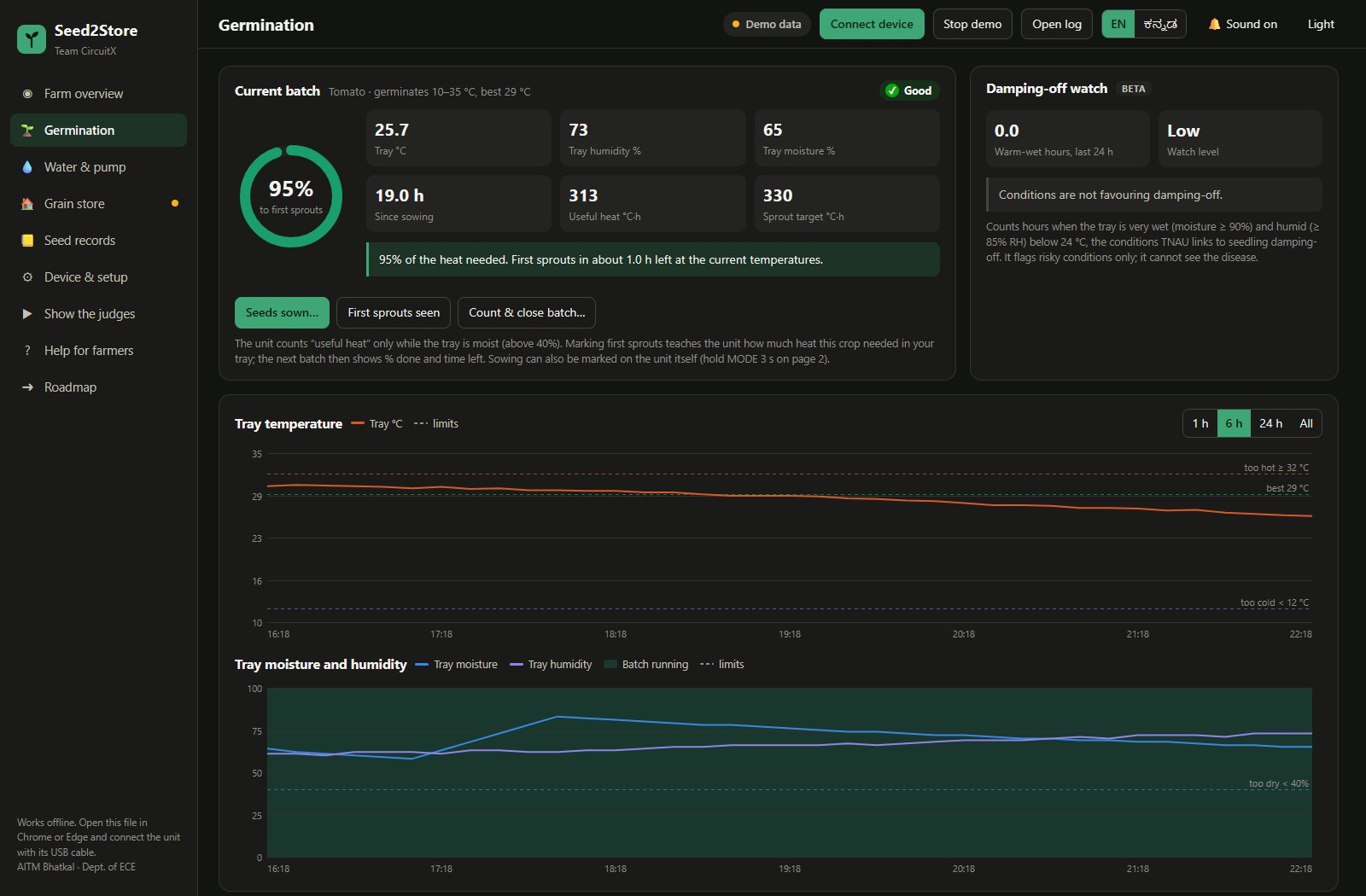Click the Water & pump droplet icon
Viewport: 1366px width, 896px height.
click(27, 167)
